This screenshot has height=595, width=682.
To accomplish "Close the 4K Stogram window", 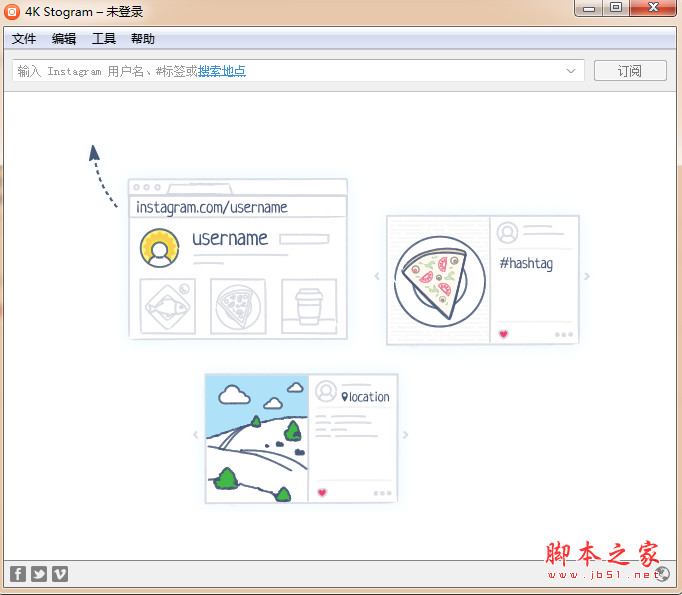I will pyautogui.click(x=653, y=8).
